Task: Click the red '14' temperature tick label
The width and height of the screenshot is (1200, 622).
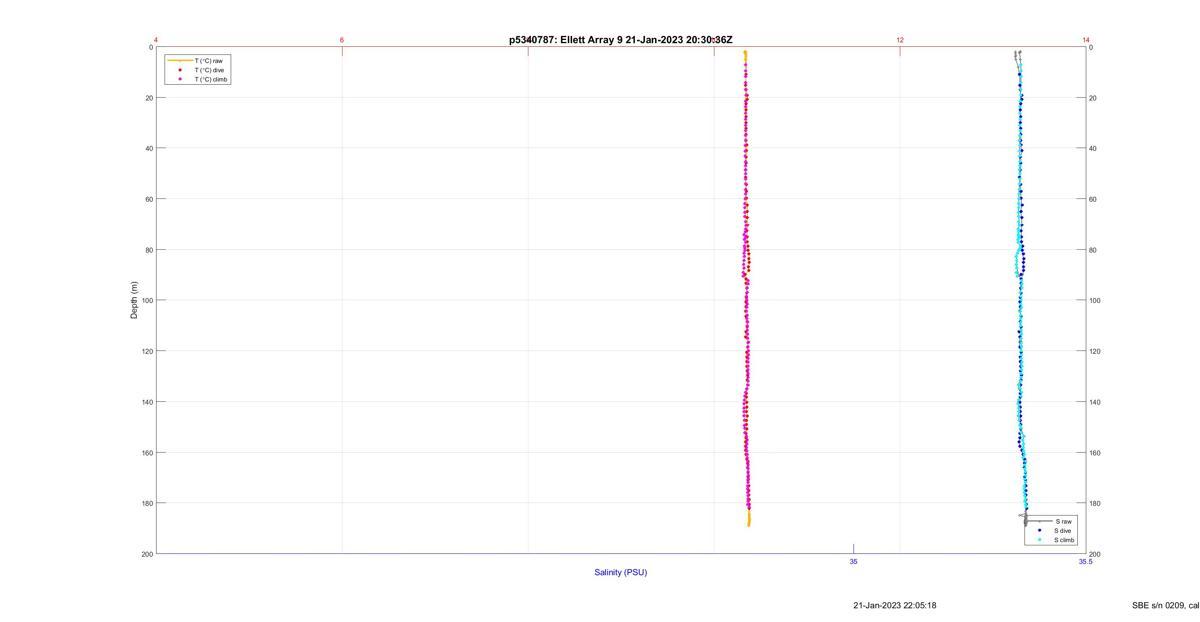Action: [1086, 40]
